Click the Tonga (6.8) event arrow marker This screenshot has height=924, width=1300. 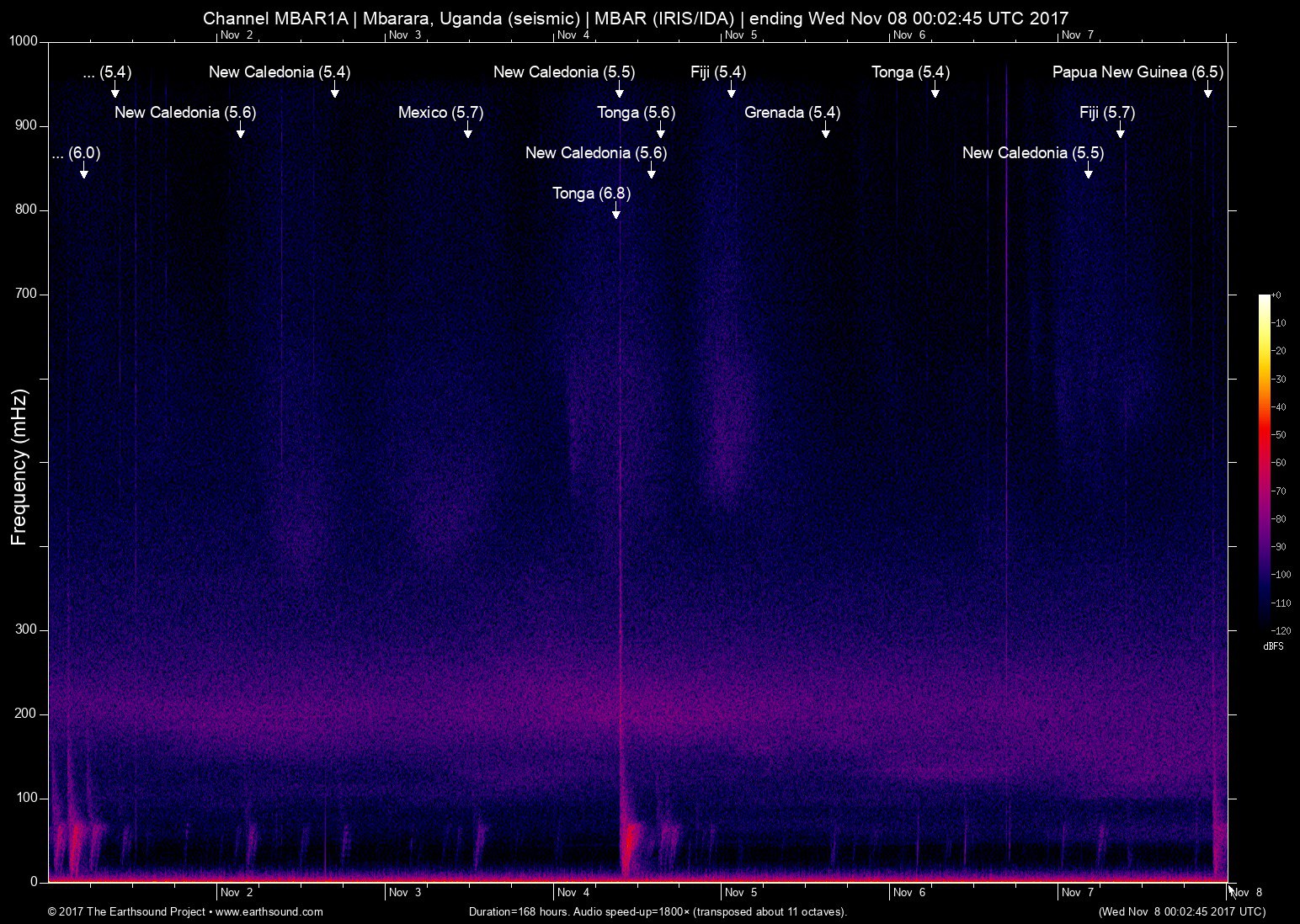coord(615,214)
